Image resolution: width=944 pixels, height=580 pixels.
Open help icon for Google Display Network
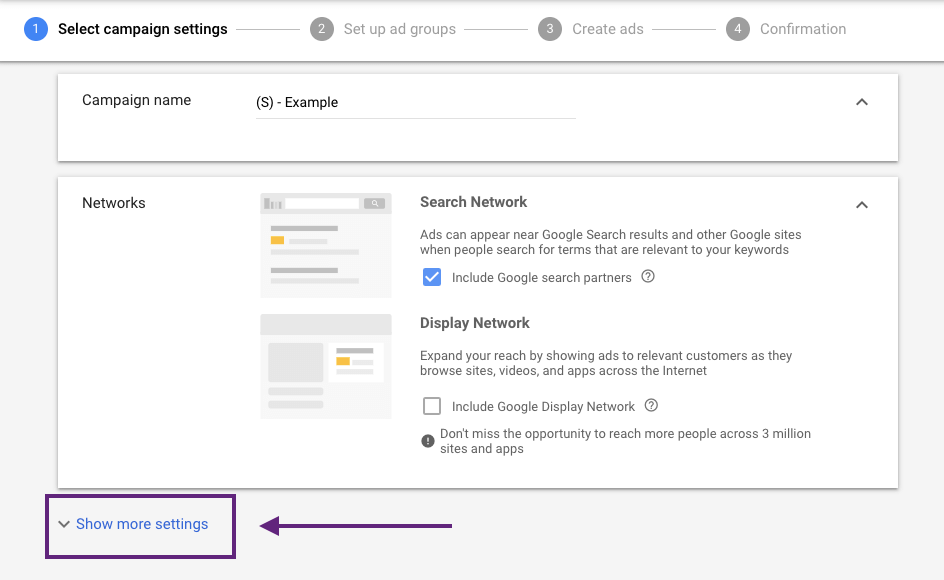[x=651, y=405]
